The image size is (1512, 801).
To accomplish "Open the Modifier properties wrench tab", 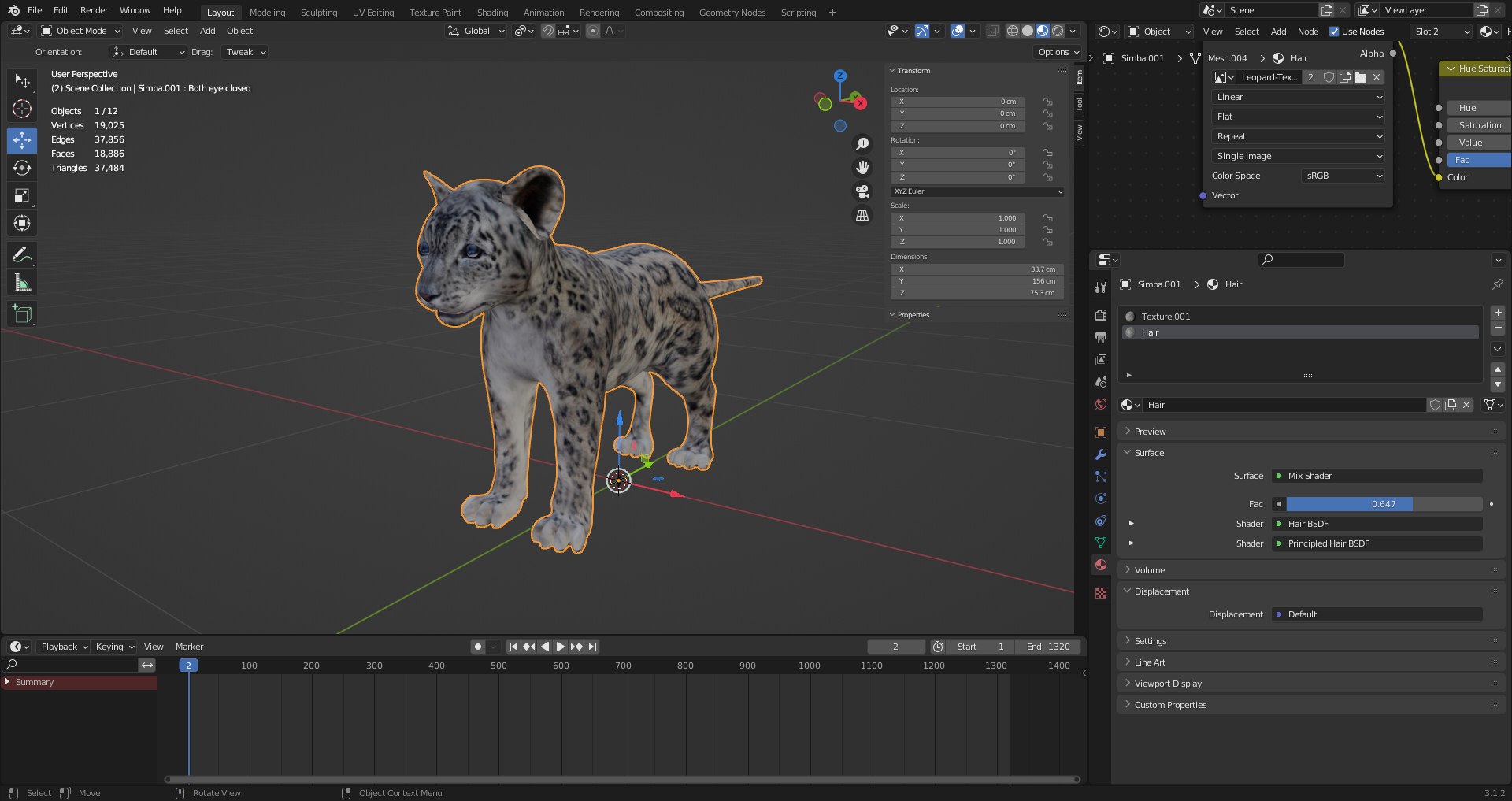I will (x=1101, y=454).
